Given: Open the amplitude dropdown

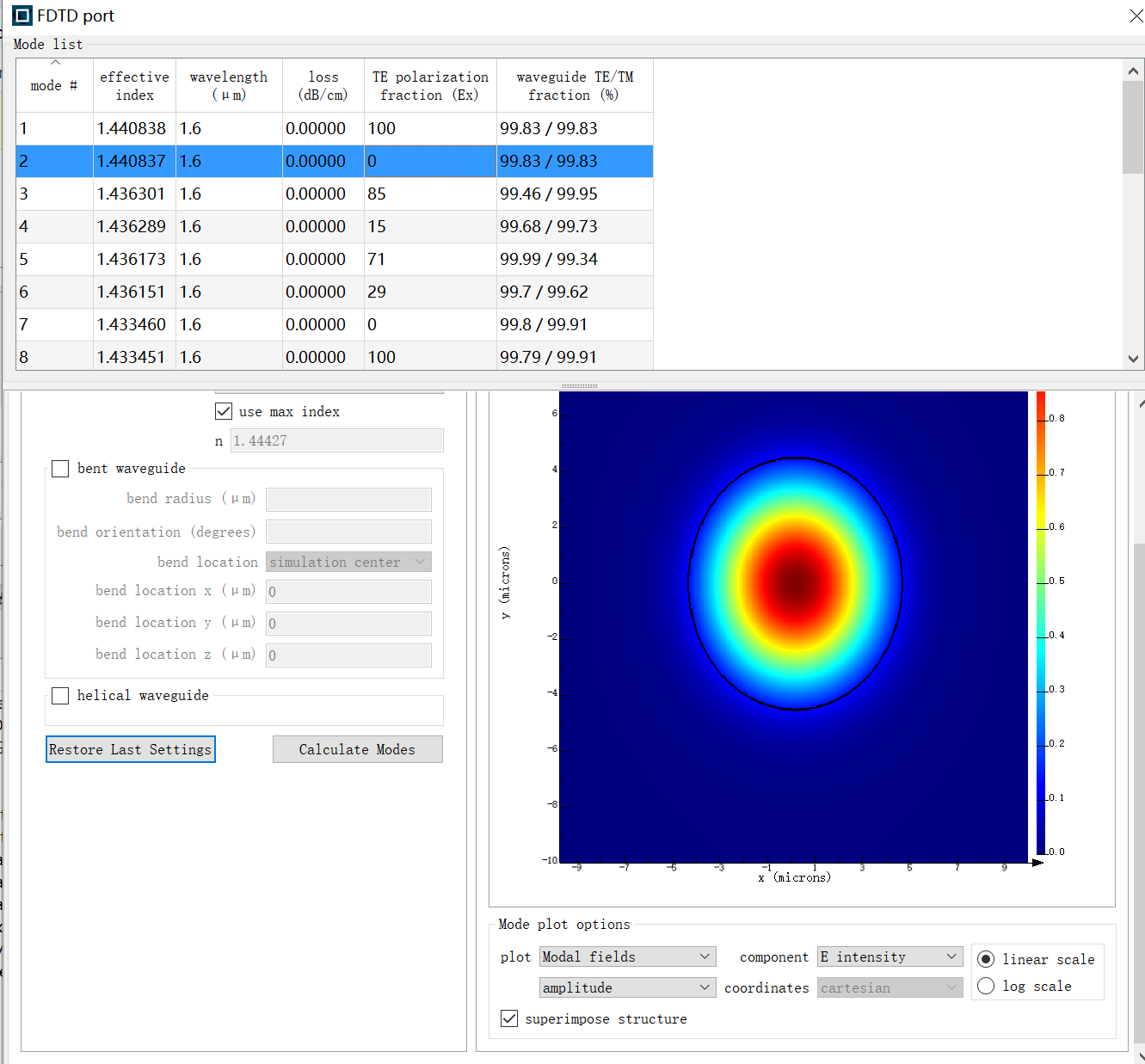Looking at the screenshot, I should (627, 987).
